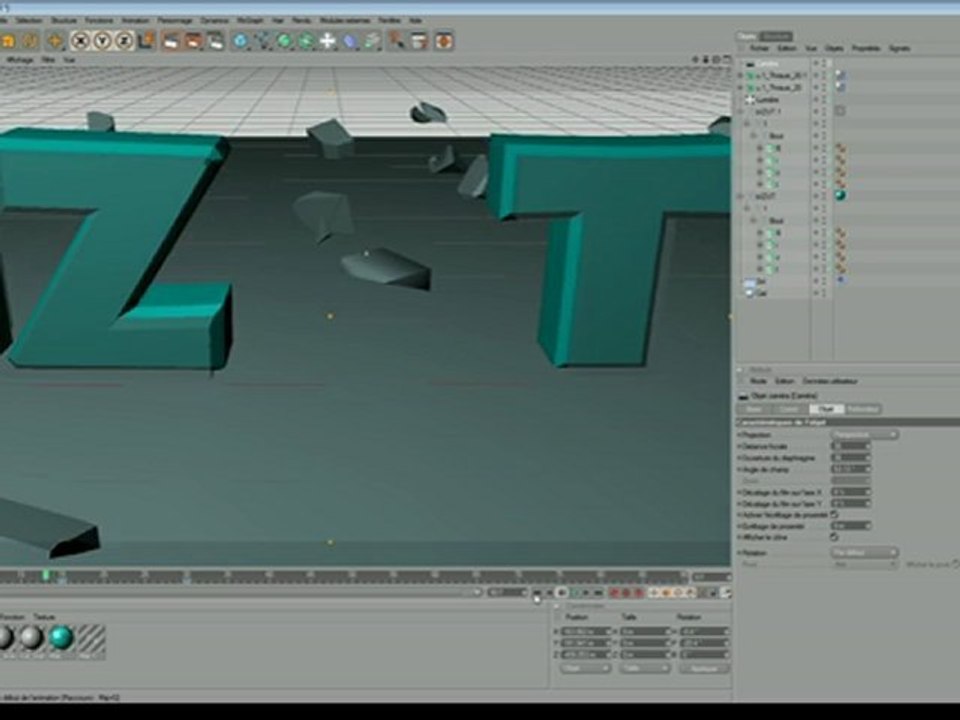Click the Distance focale value field
Image resolution: width=960 pixels, height=720 pixels.
coord(850,446)
